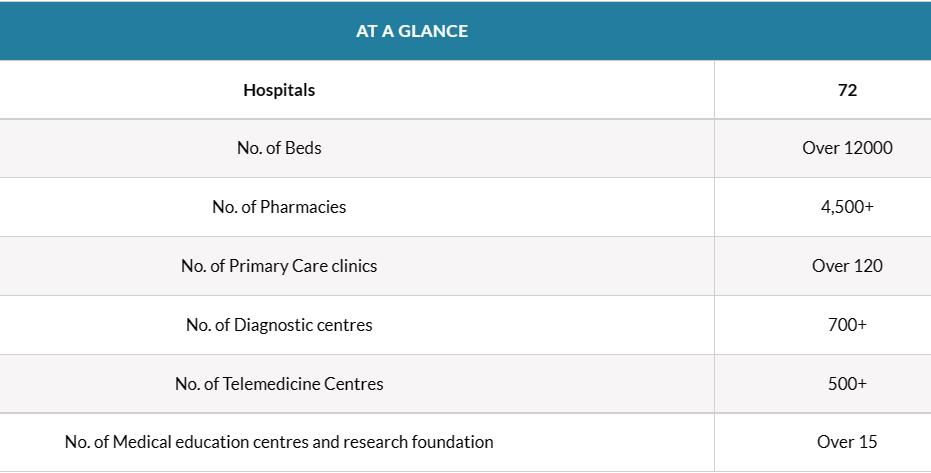Click the 700+ diagnostic centres value
Viewport: 931px width, 473px height.
847,325
